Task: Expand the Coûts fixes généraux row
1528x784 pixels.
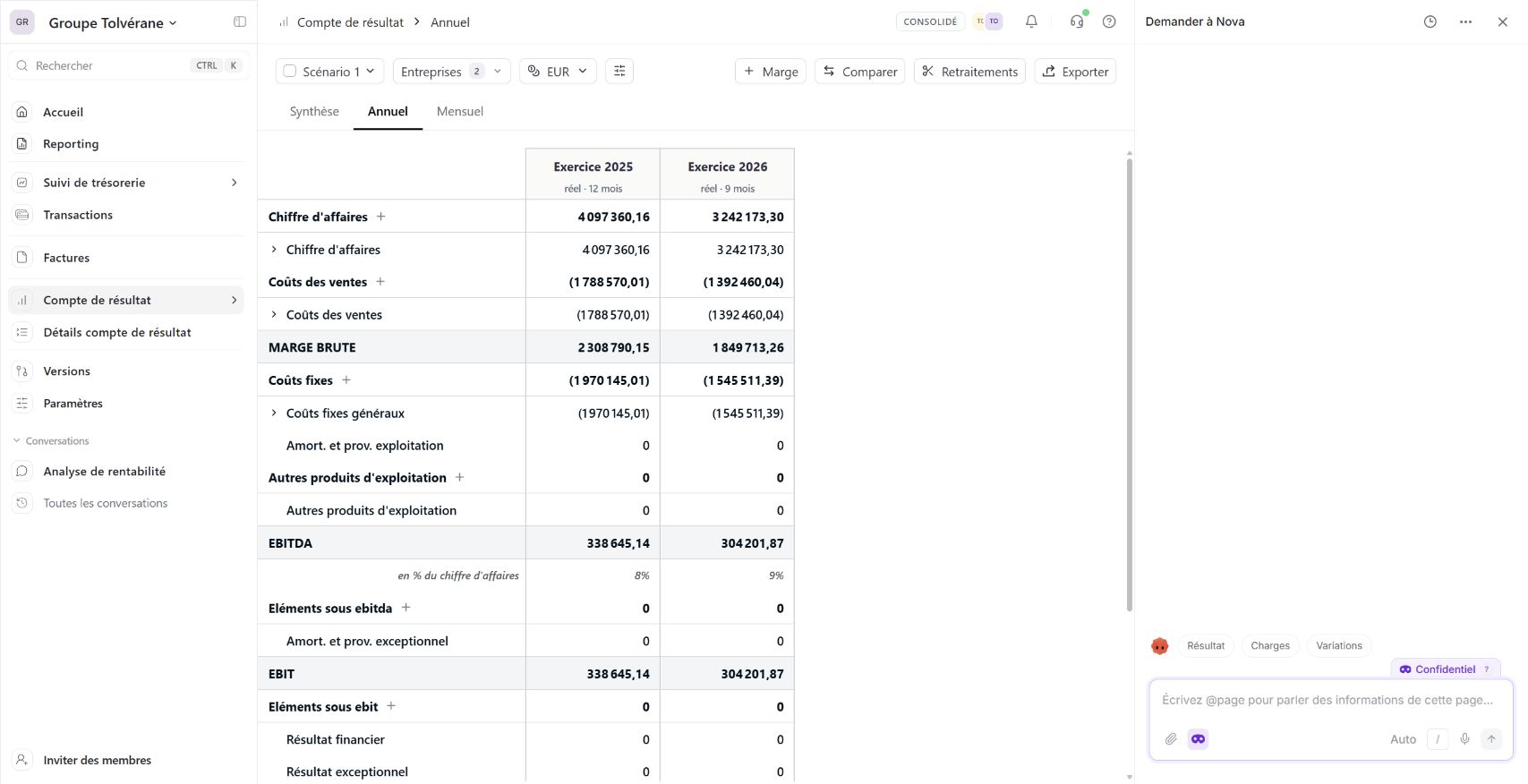Action: pos(274,413)
